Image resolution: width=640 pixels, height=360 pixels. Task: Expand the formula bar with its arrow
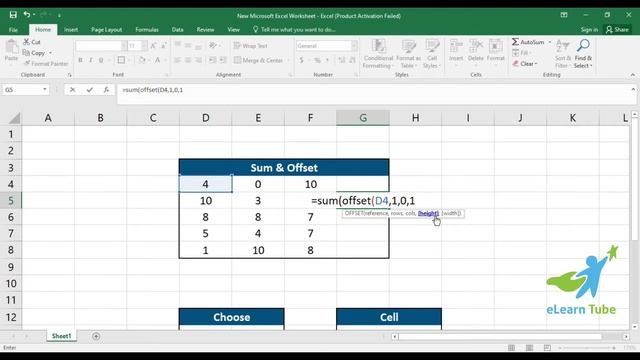coord(633,89)
